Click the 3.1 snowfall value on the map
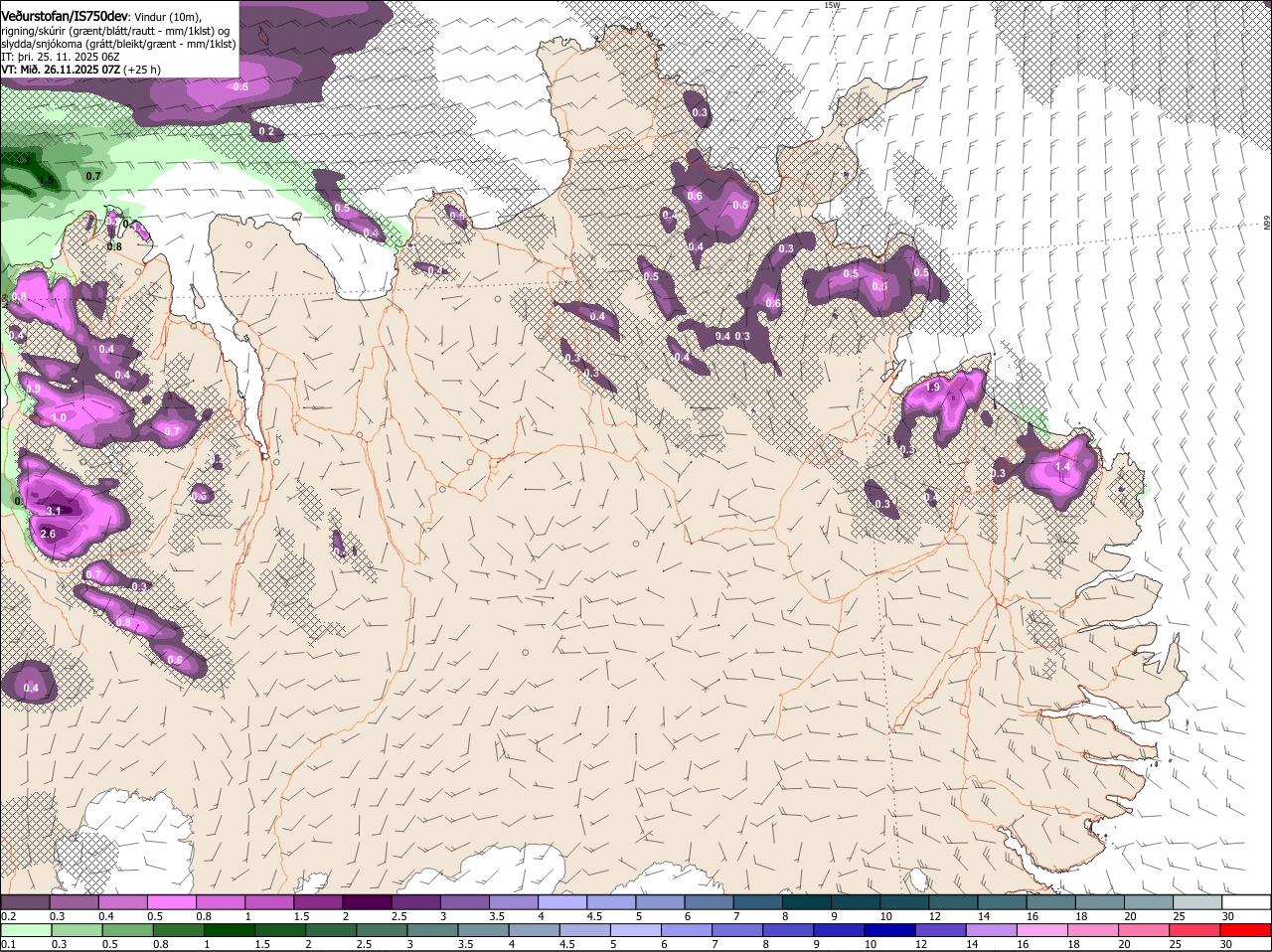Screen dimensions: 1272x952 click(54, 511)
